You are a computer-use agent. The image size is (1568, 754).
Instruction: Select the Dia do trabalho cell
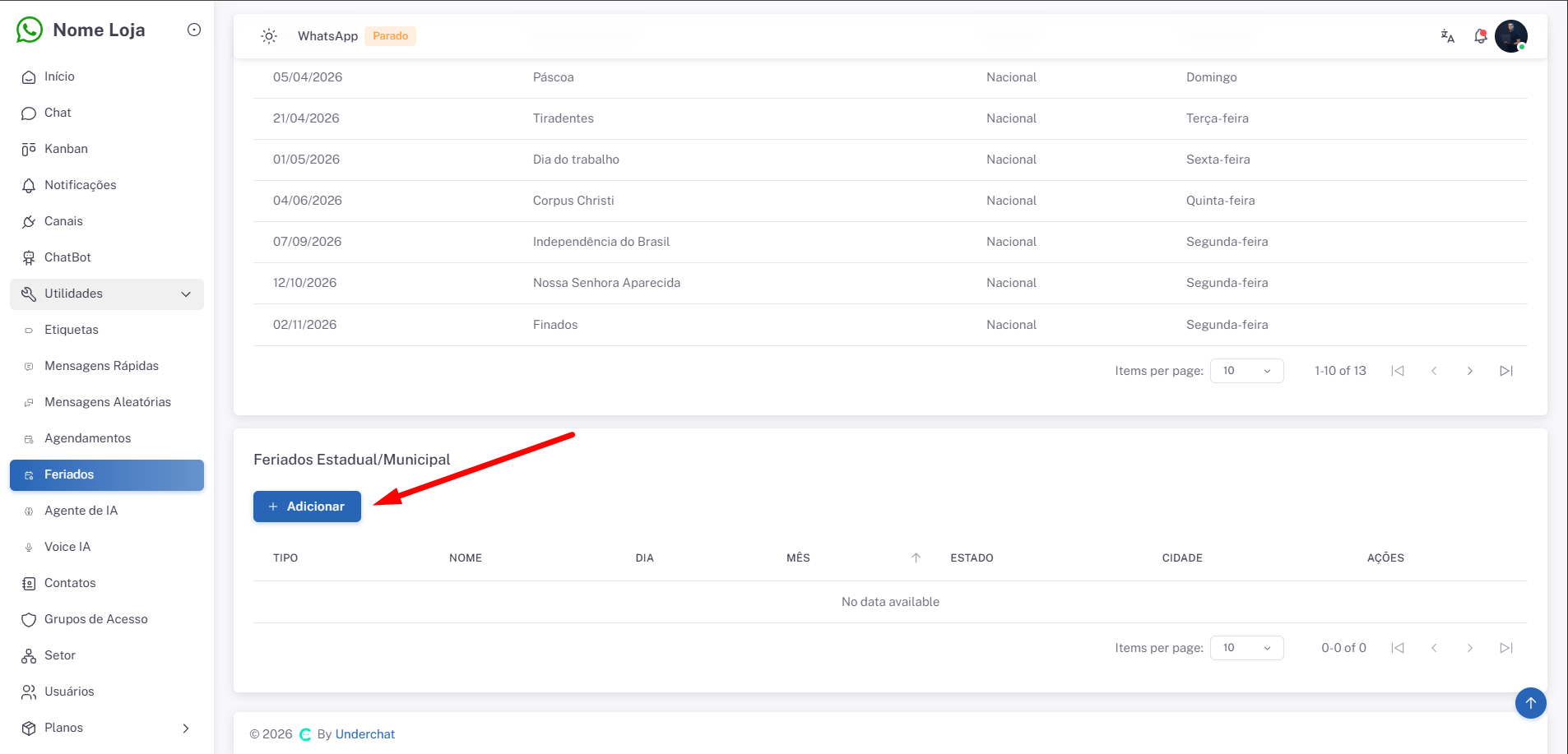(x=576, y=160)
